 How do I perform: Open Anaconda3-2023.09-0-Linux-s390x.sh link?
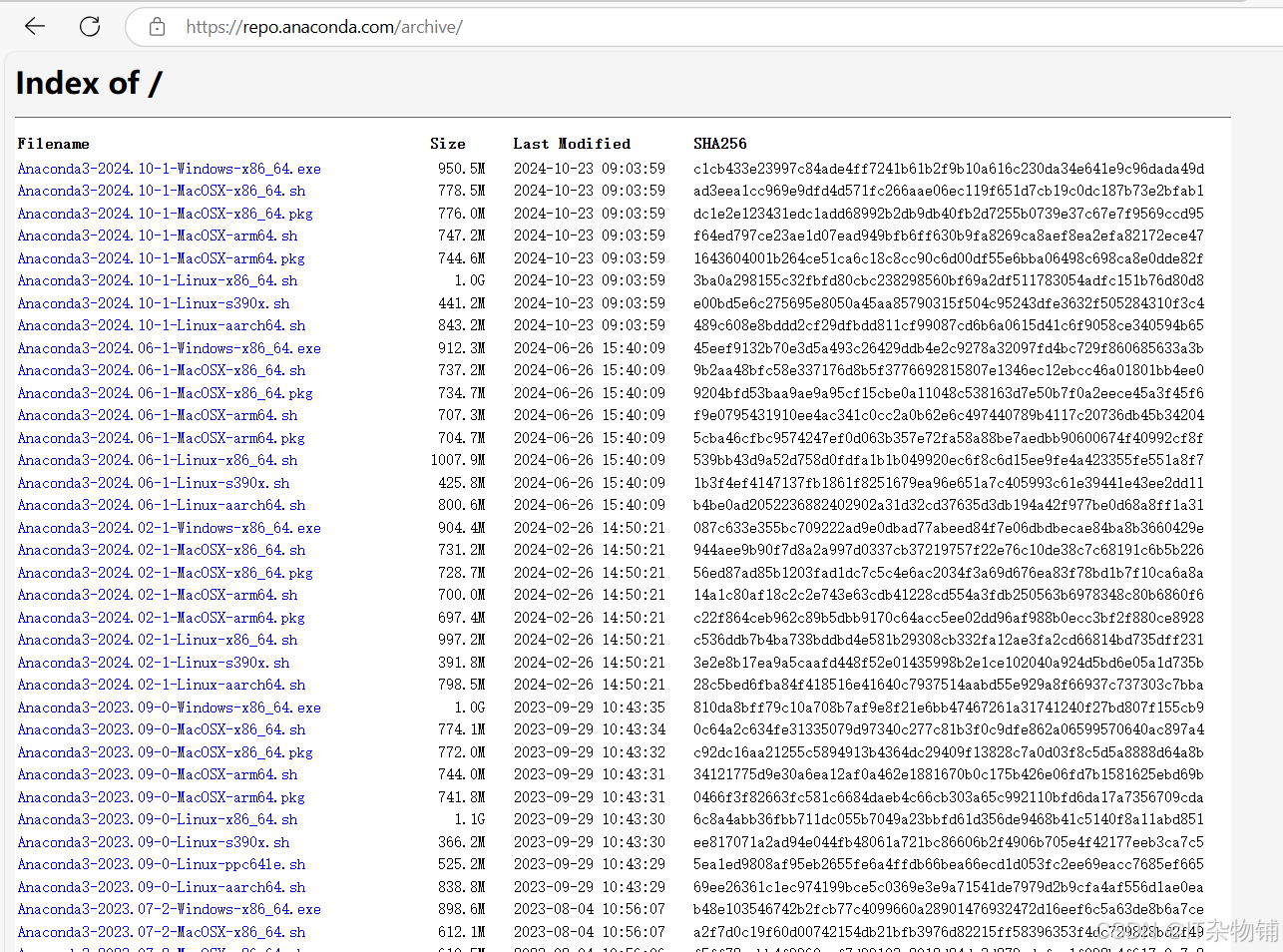(154, 842)
